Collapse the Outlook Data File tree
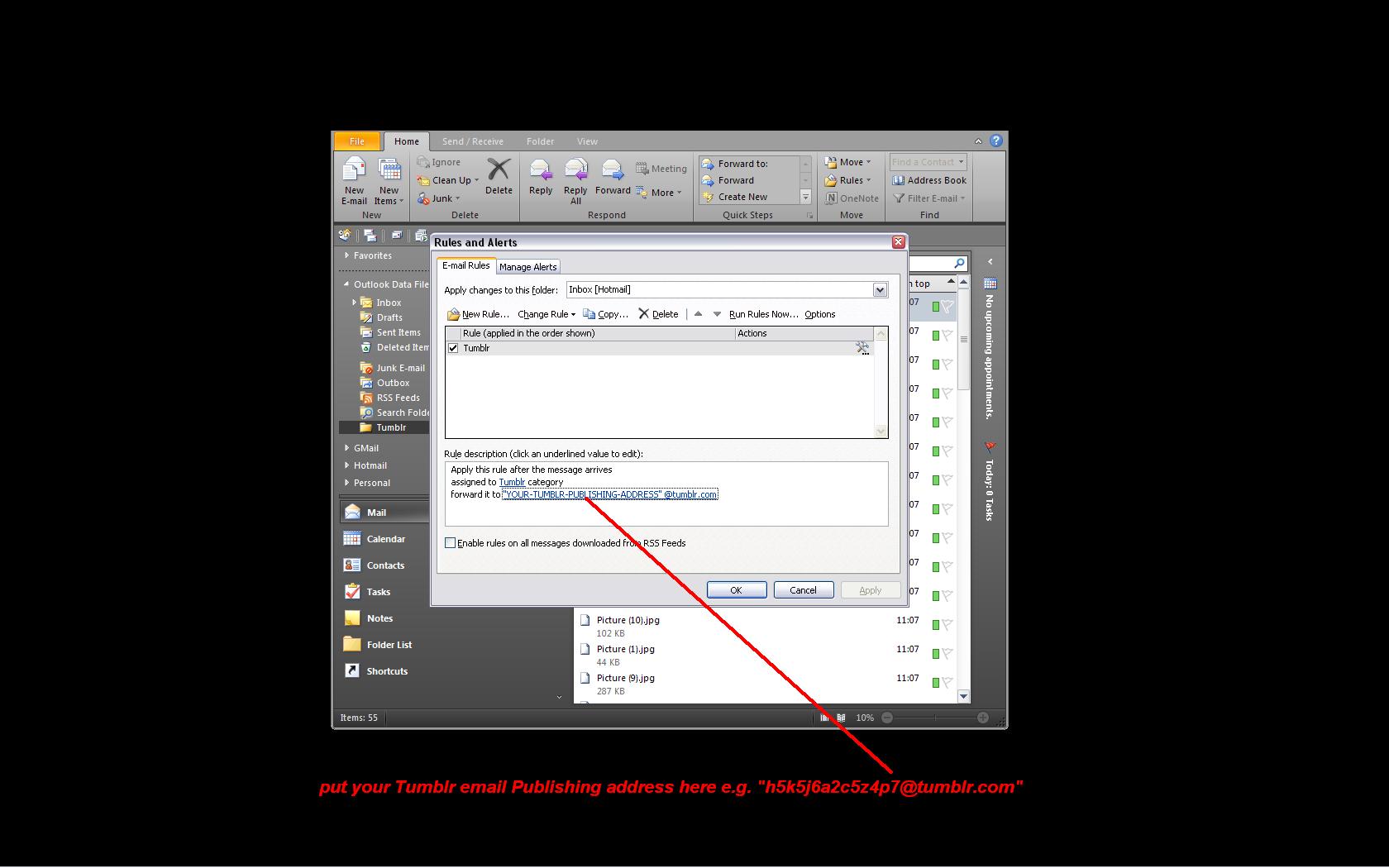 tap(347, 284)
